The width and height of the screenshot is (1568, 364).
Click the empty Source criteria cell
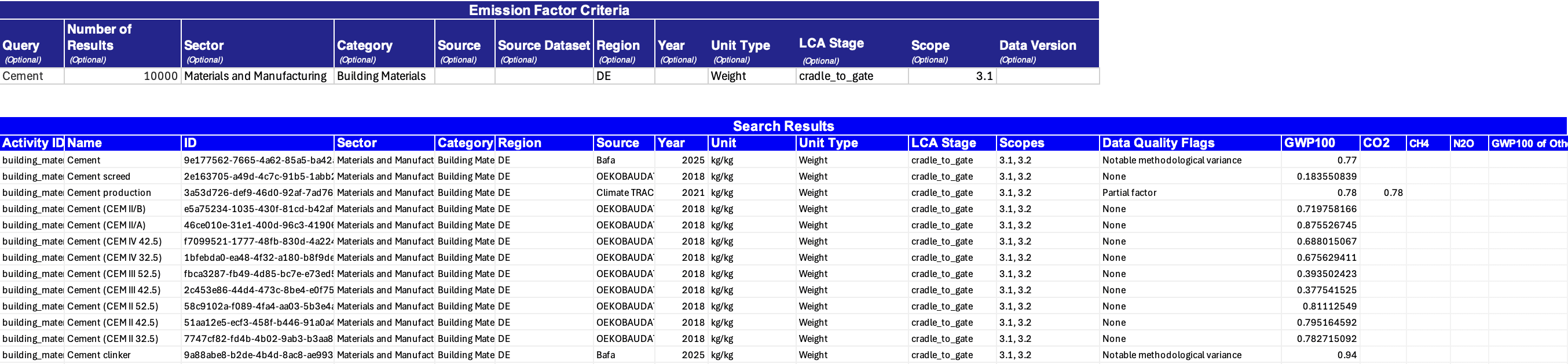pyautogui.click(x=464, y=76)
